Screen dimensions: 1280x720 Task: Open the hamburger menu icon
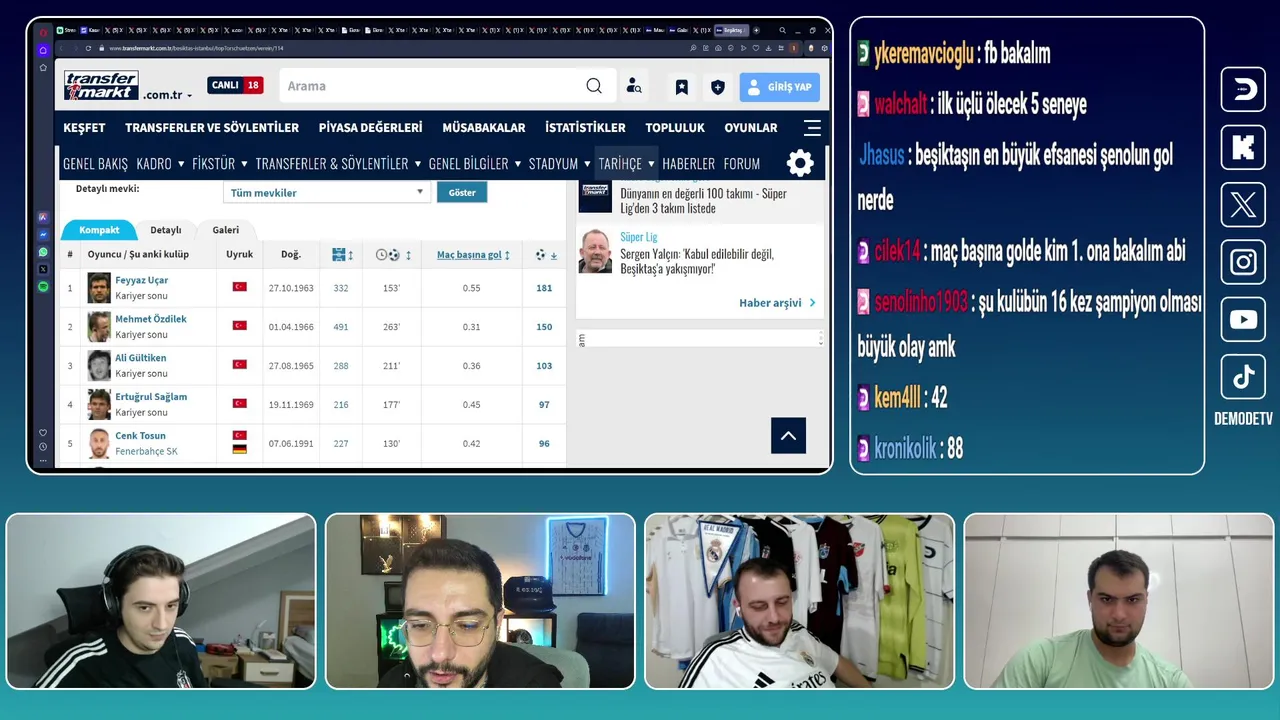click(x=813, y=127)
